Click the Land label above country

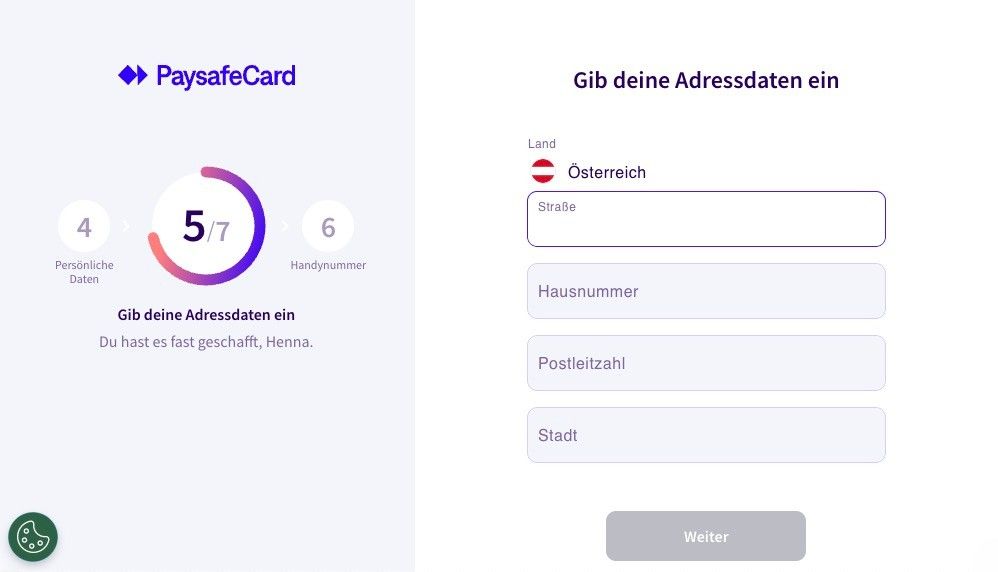[x=542, y=144]
